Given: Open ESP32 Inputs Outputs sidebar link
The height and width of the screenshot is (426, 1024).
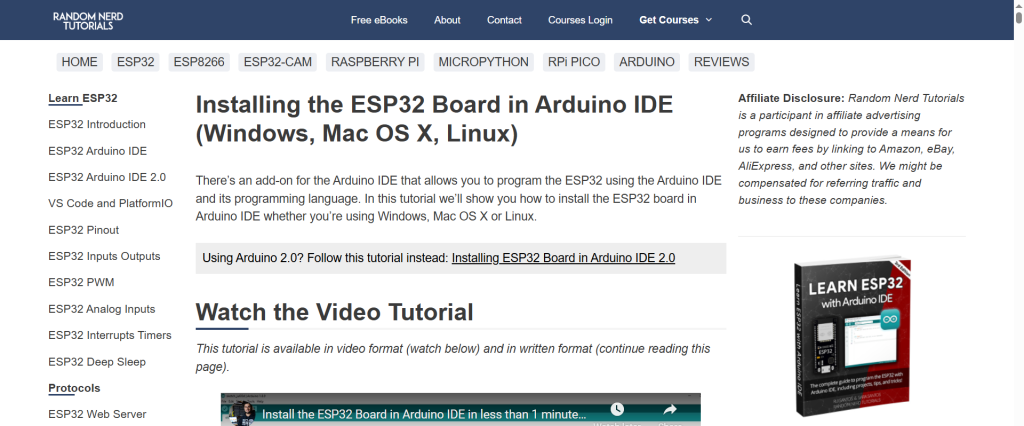Looking at the screenshot, I should tap(104, 256).
